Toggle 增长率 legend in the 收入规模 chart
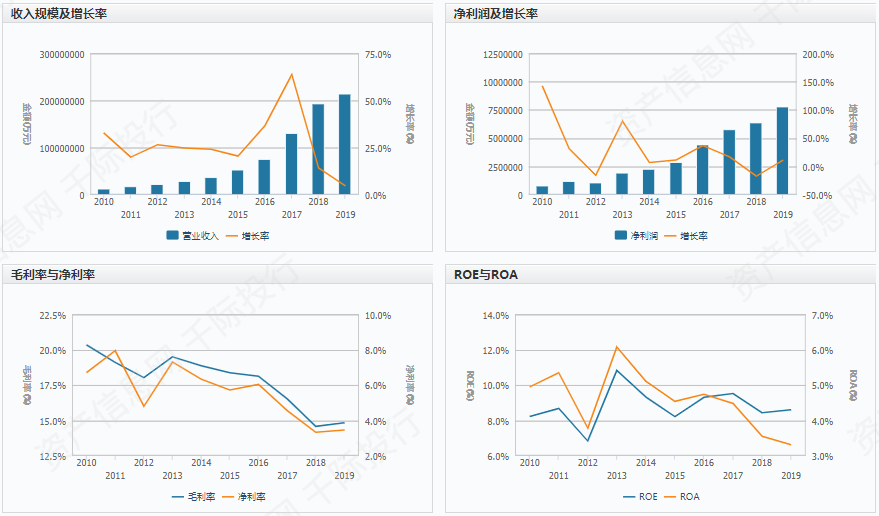The width and height of the screenshot is (879, 516). pos(257,236)
